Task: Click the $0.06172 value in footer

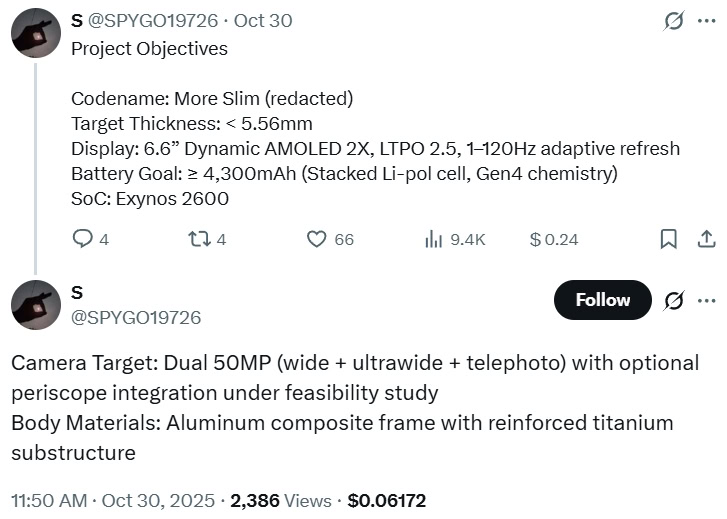Action: point(386,499)
